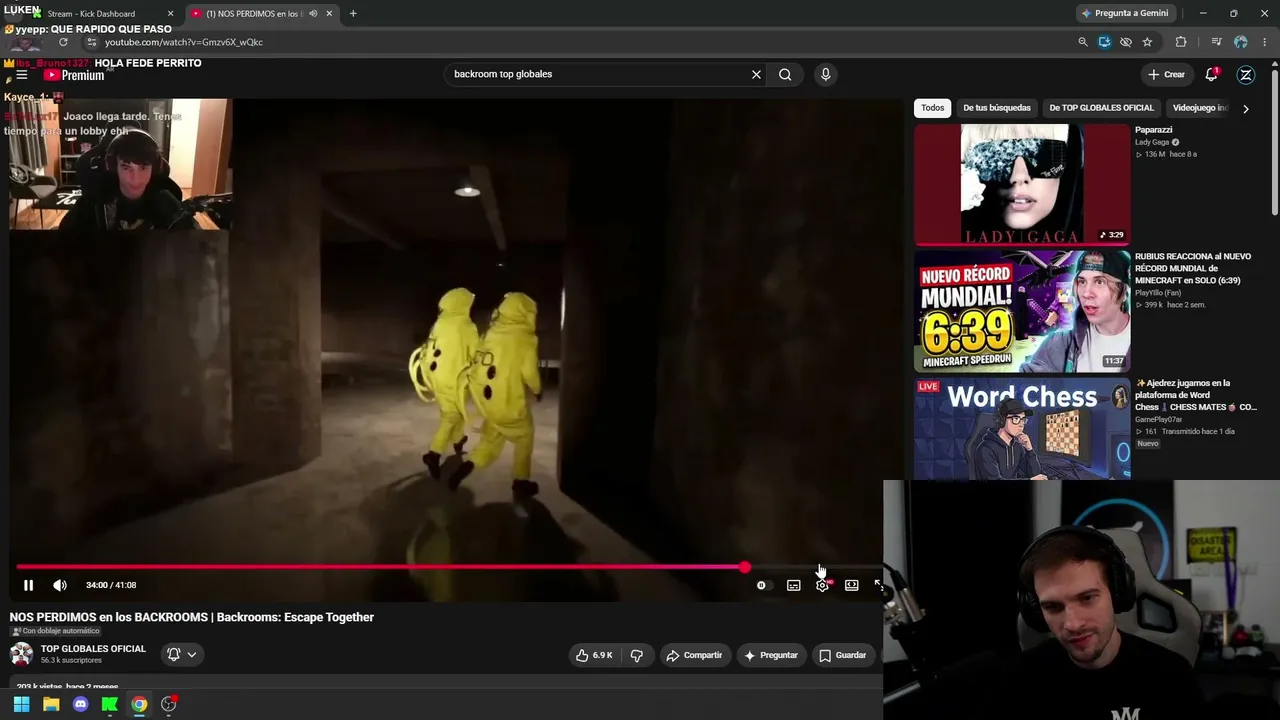The height and width of the screenshot is (720, 1280).
Task: Mute the NOS PERDIMOS tab audio
Action: tap(313, 14)
